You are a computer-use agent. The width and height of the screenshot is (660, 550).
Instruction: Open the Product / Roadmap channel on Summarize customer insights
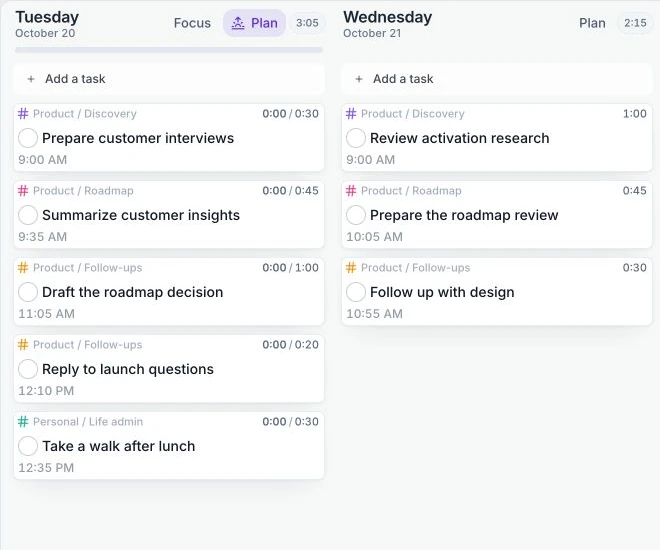point(83,191)
